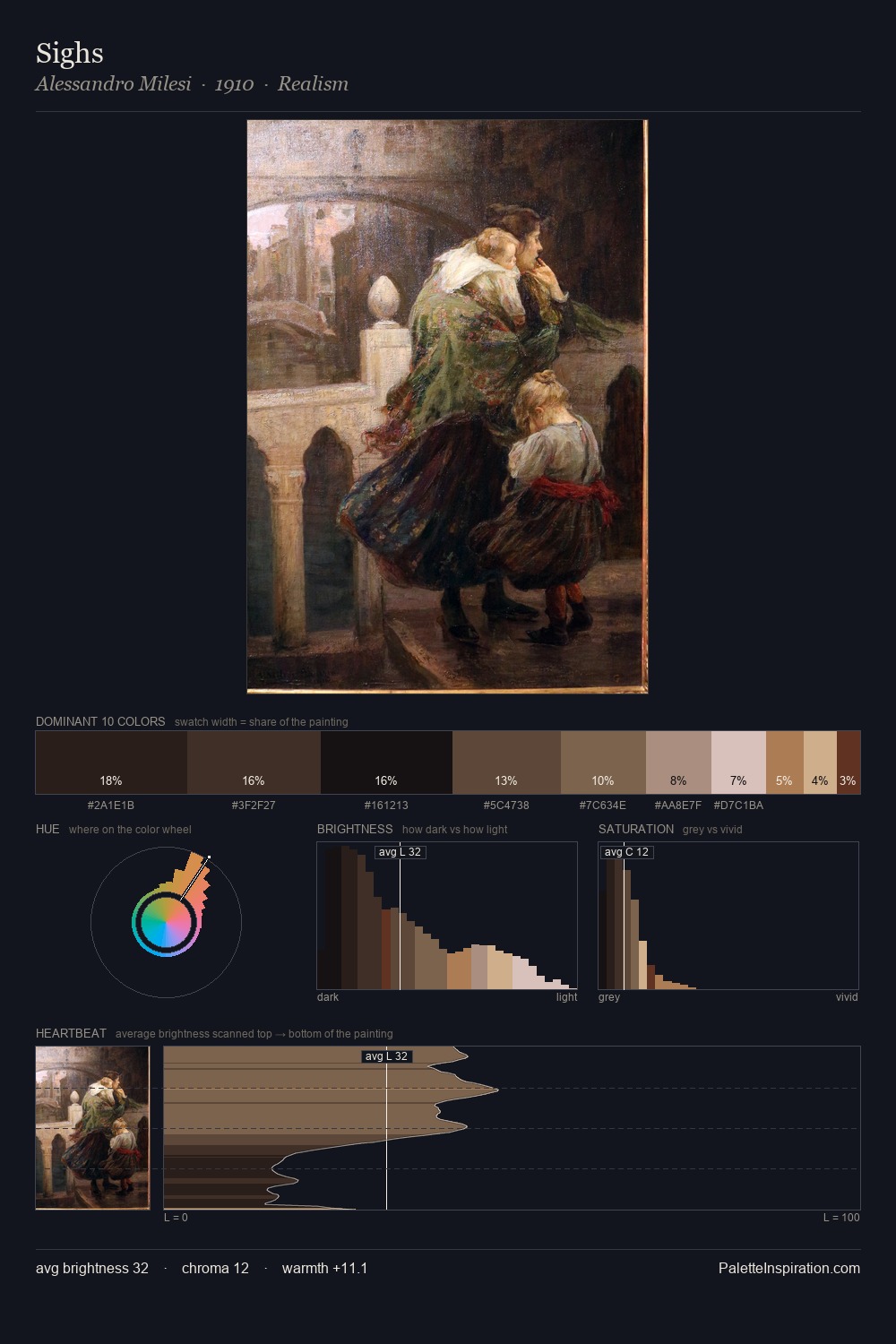Image resolution: width=896 pixels, height=1344 pixels.
Task: Click the 'HUE' section heading
Action: (x=47, y=829)
